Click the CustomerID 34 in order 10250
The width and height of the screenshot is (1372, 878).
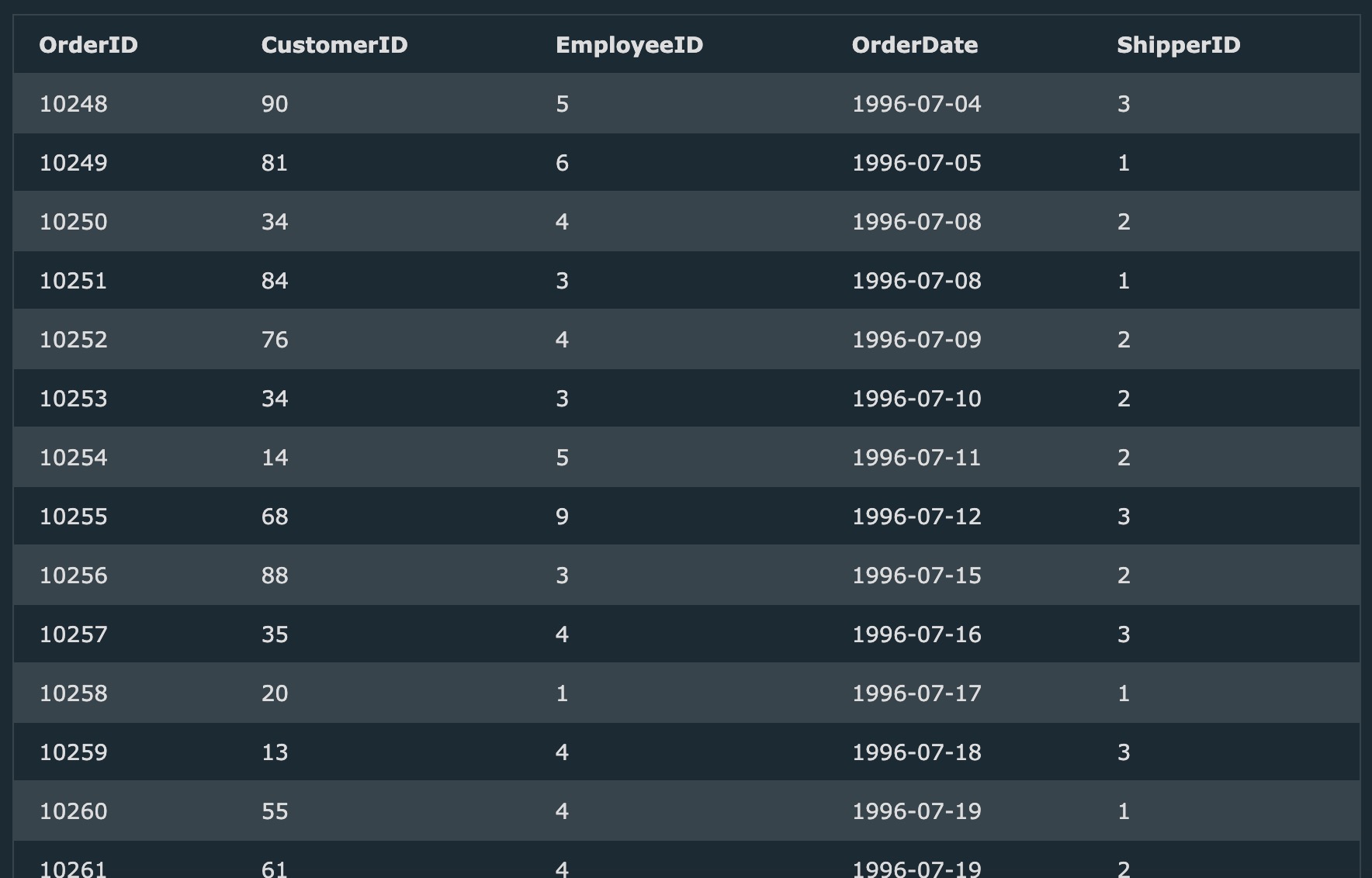click(x=275, y=221)
